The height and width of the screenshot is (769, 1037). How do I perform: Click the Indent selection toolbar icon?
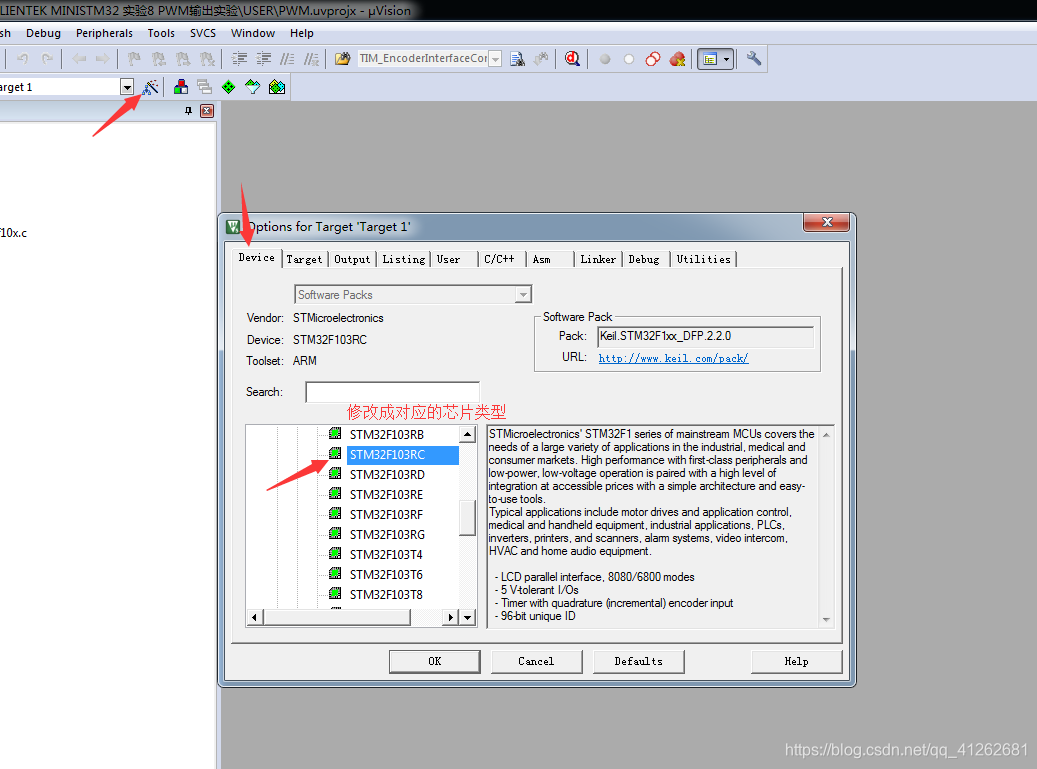click(239, 59)
